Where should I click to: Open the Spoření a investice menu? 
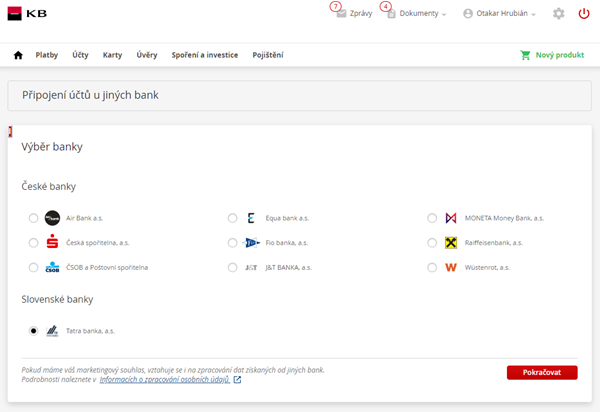(205, 55)
